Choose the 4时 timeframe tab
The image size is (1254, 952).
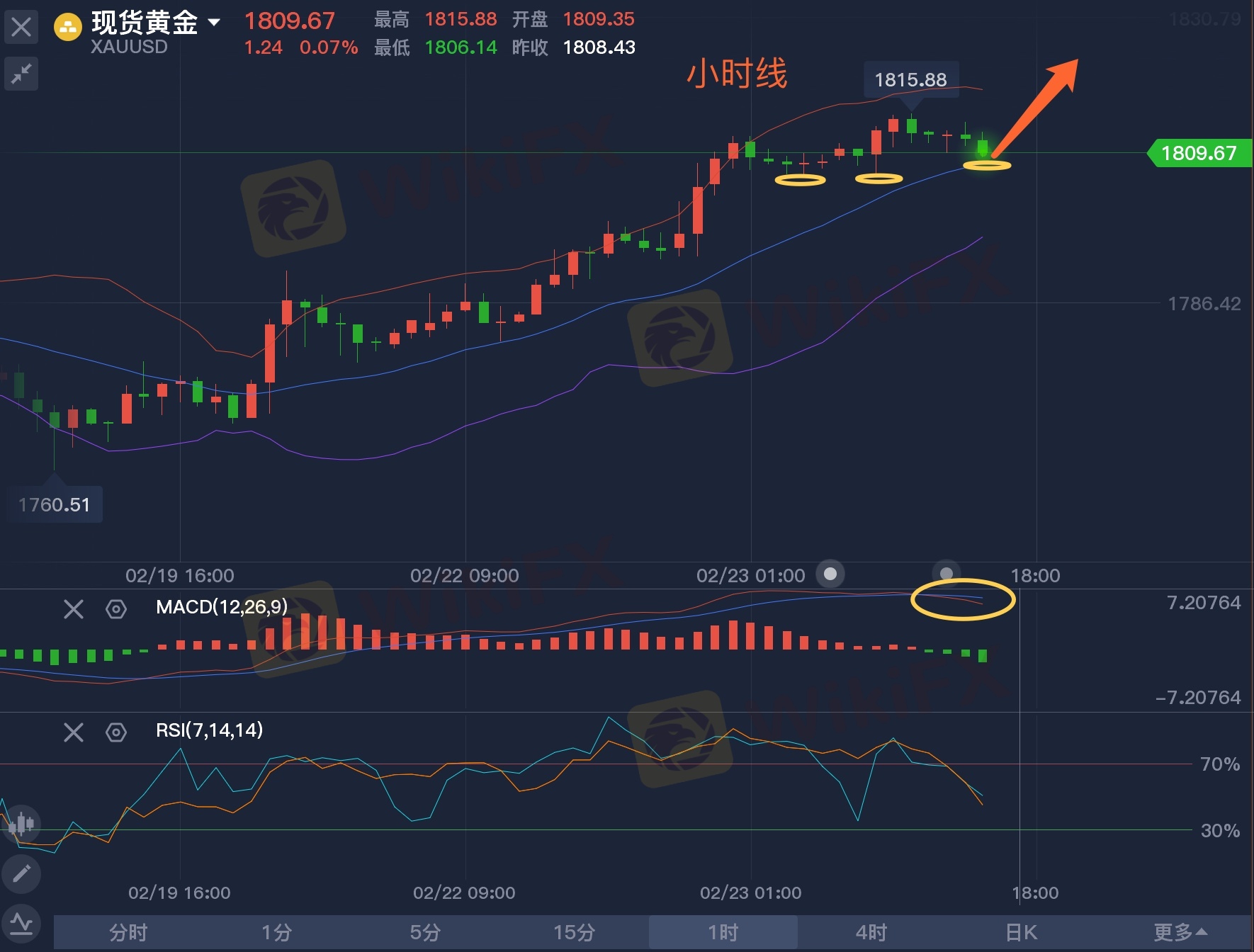click(x=871, y=932)
